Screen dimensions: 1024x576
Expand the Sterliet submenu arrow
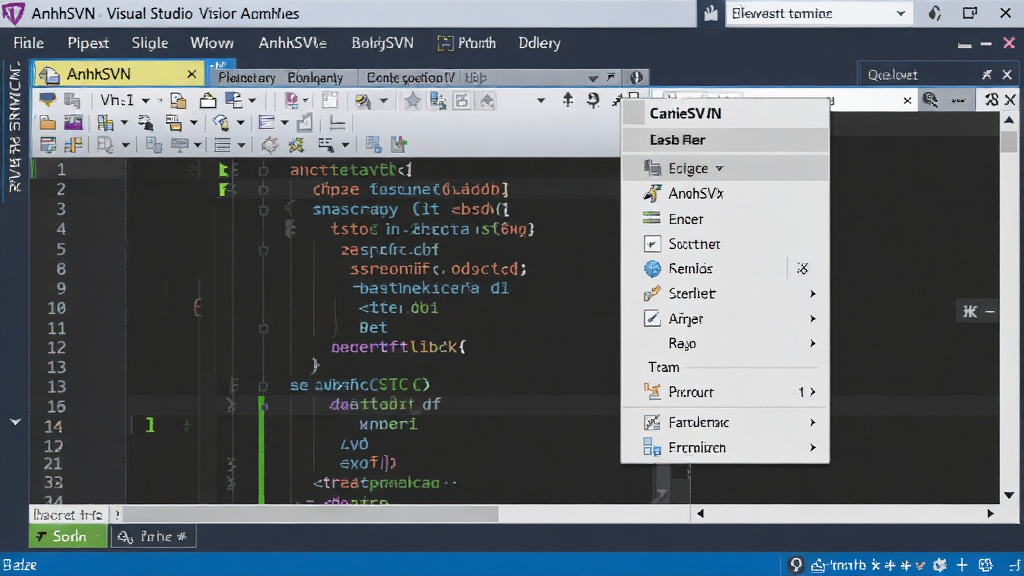click(813, 294)
